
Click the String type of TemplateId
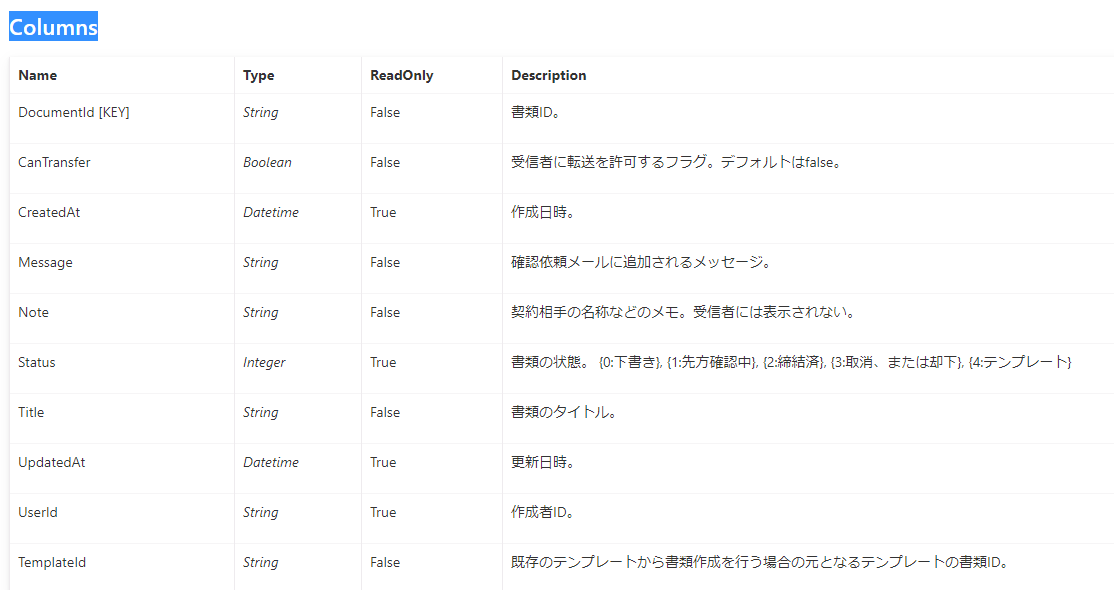tap(261, 562)
